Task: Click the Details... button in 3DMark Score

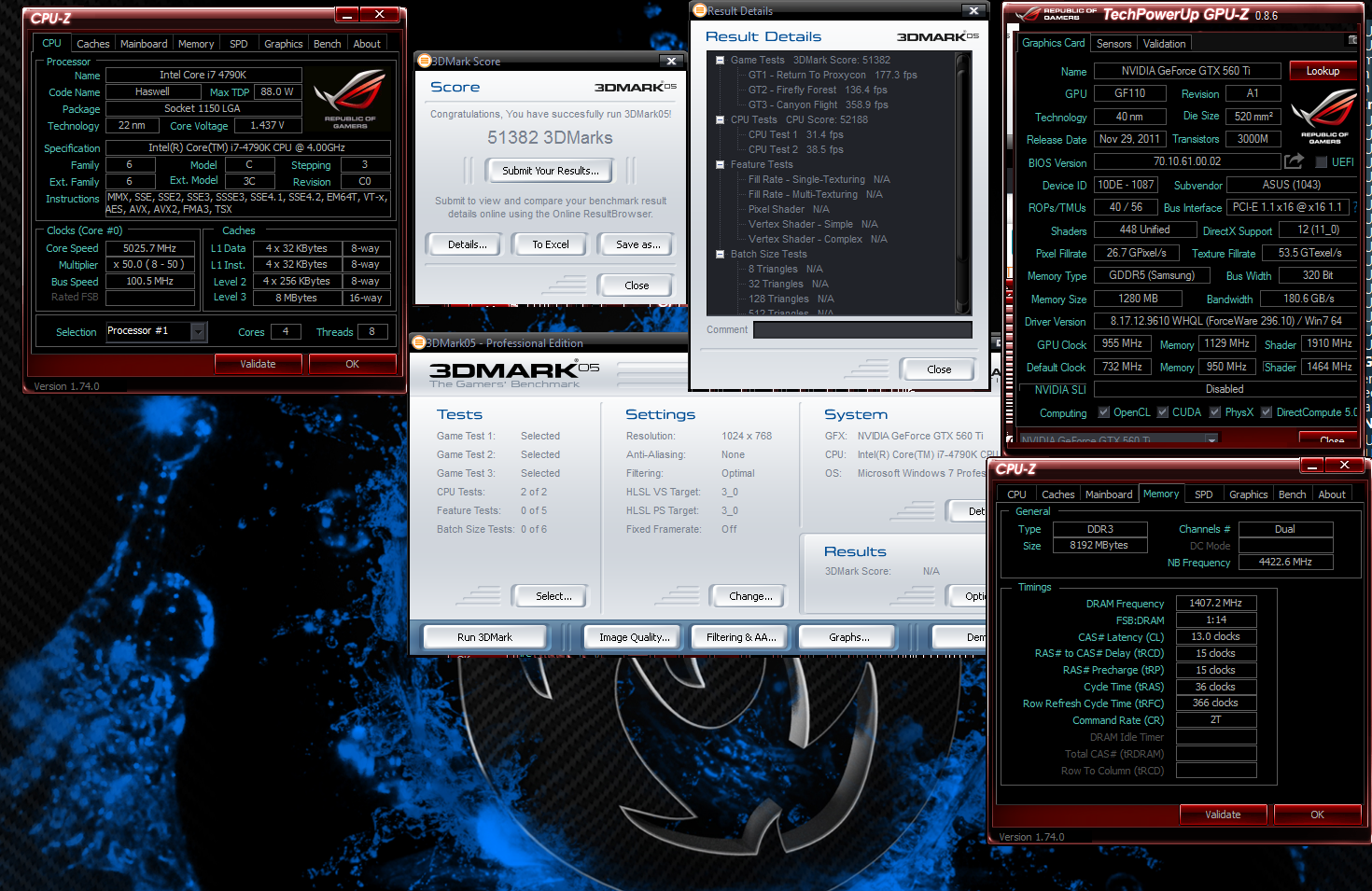Action: [467, 244]
